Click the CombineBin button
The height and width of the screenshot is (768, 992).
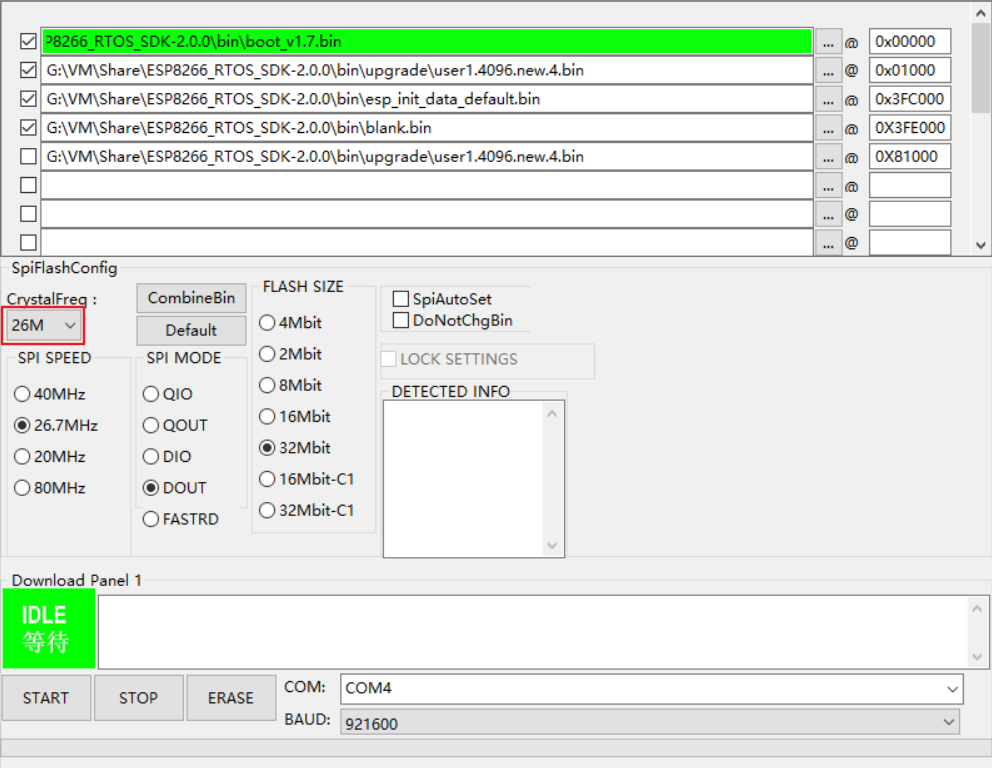[191, 298]
